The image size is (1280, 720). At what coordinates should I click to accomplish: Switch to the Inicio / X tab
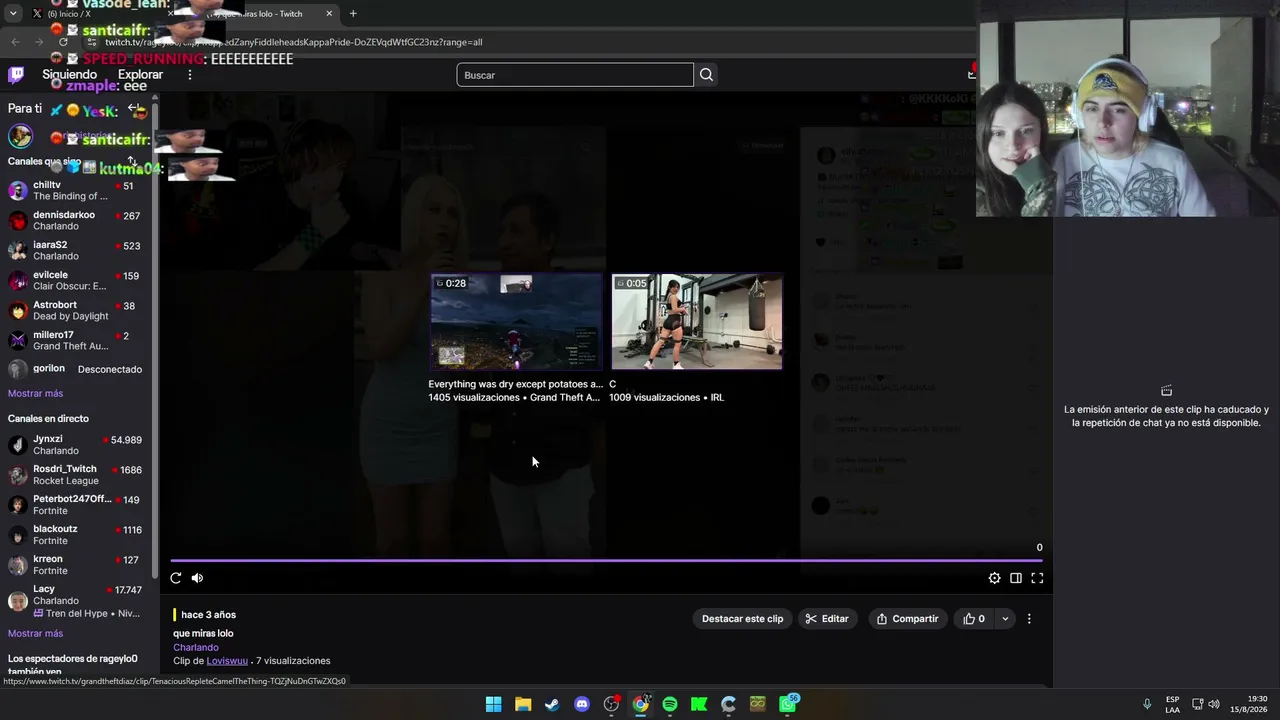(x=100, y=14)
